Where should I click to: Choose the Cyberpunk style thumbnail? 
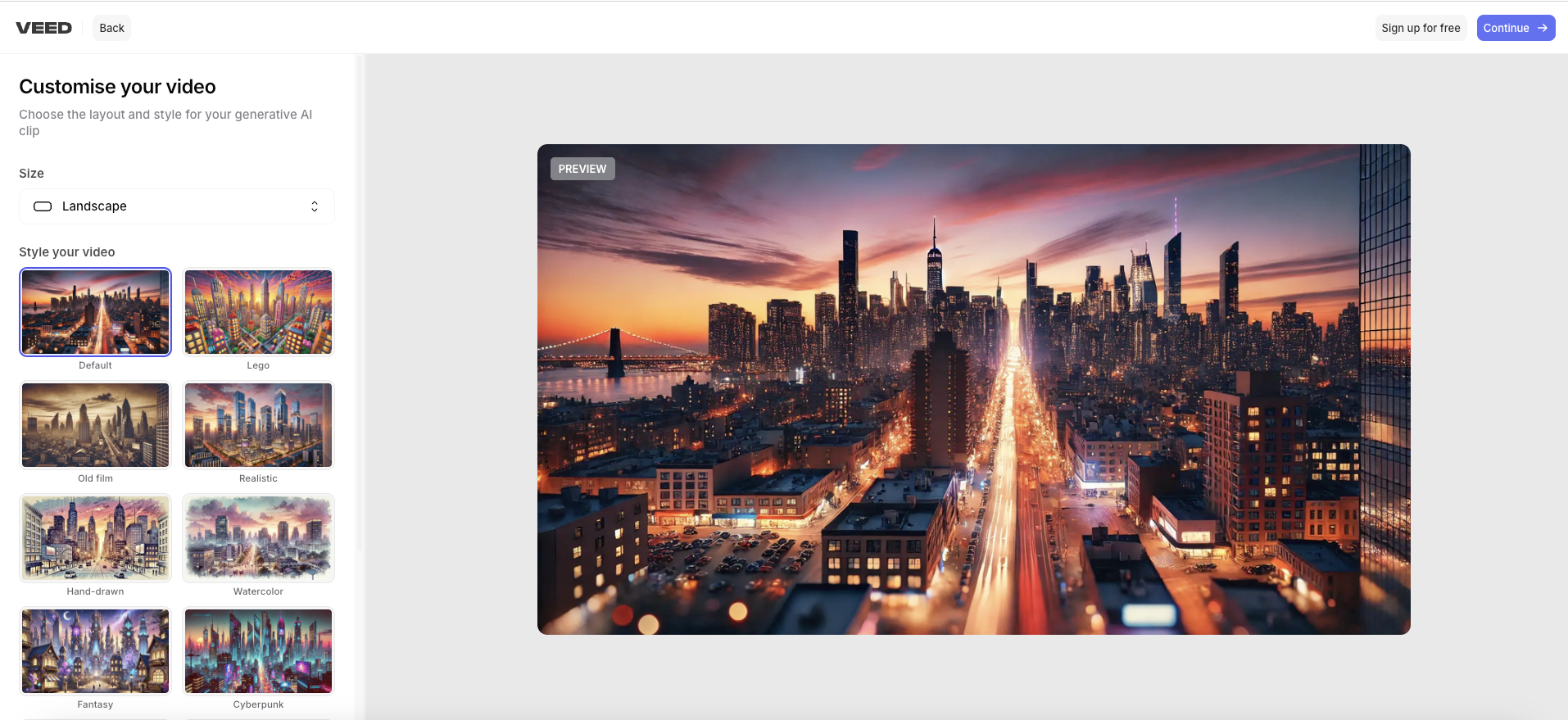click(259, 651)
